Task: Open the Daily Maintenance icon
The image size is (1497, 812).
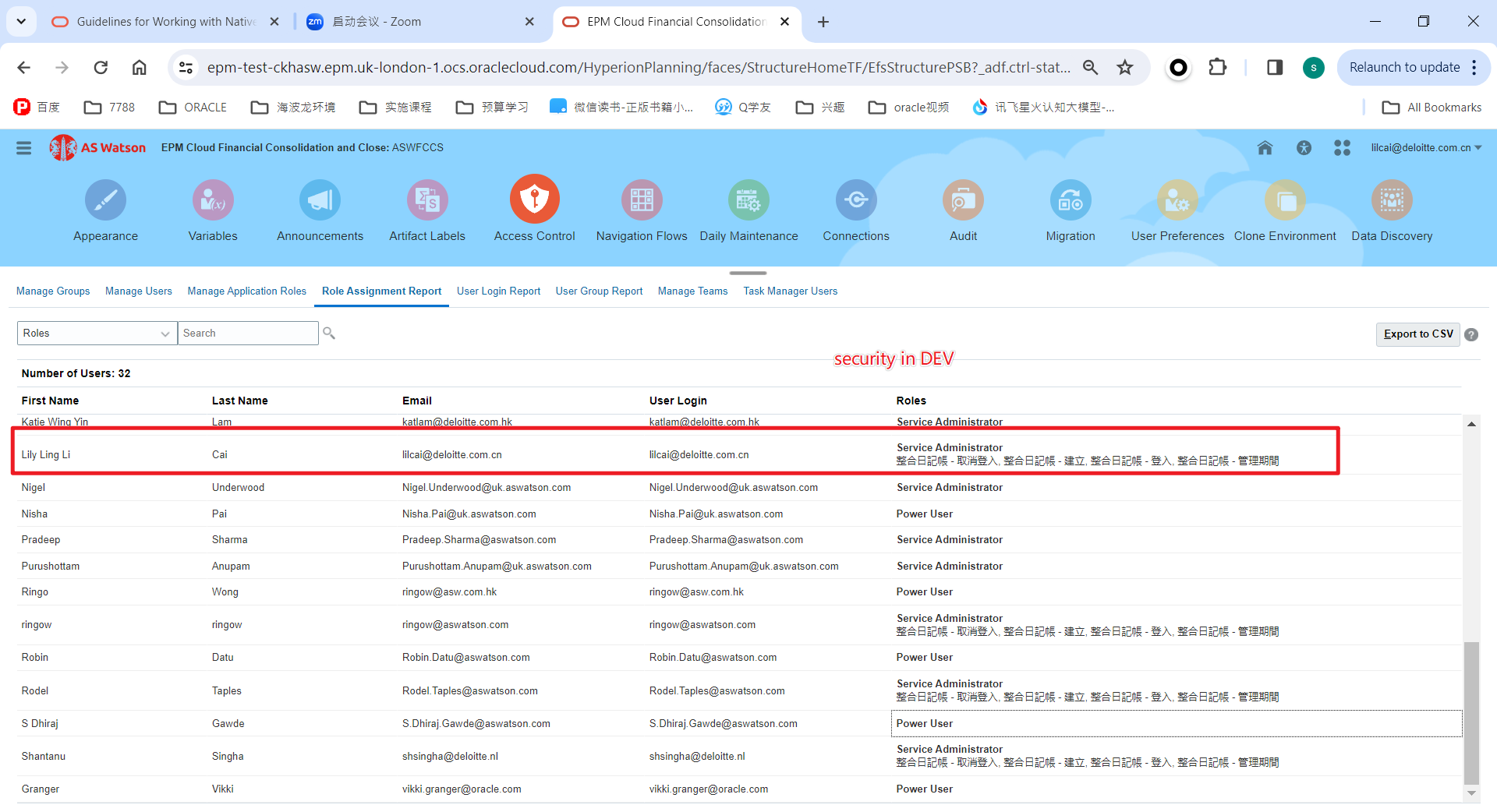Action: click(748, 200)
